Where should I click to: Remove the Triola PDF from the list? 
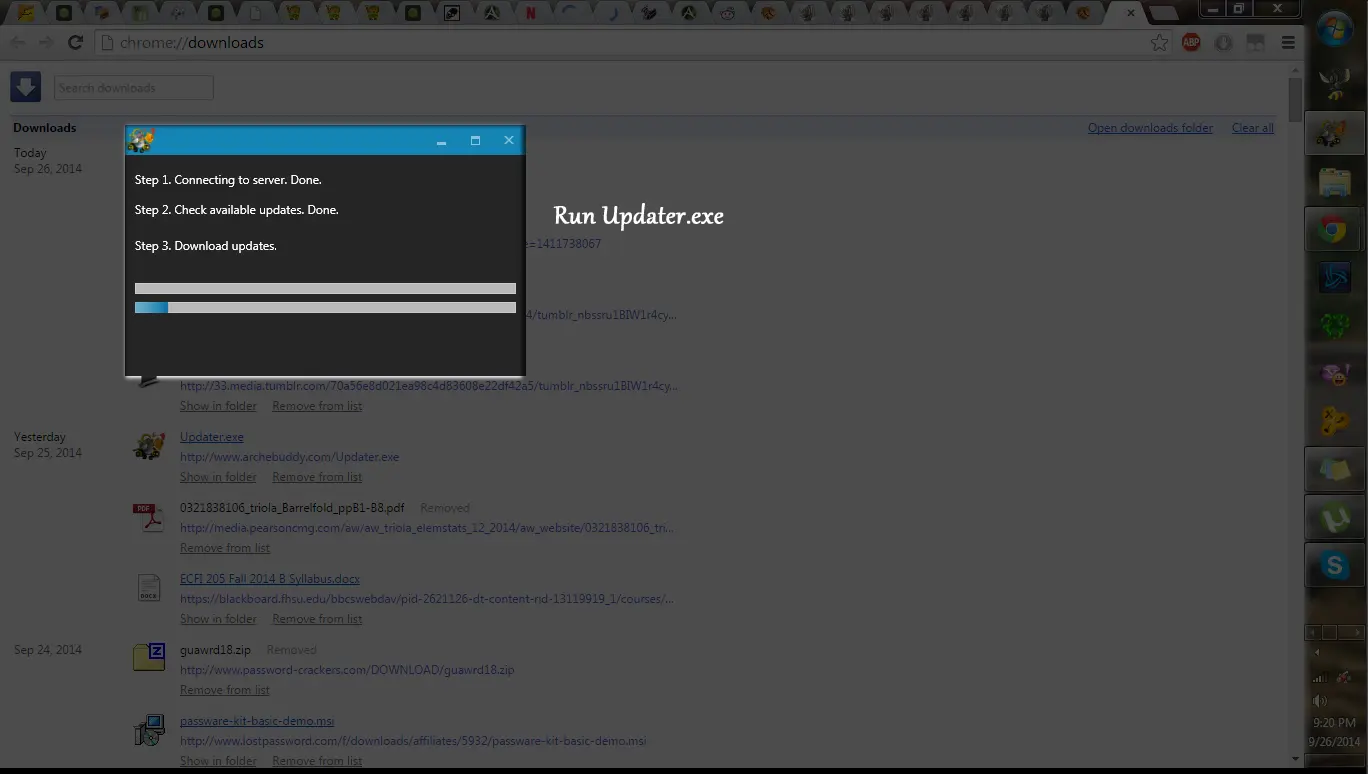click(225, 548)
